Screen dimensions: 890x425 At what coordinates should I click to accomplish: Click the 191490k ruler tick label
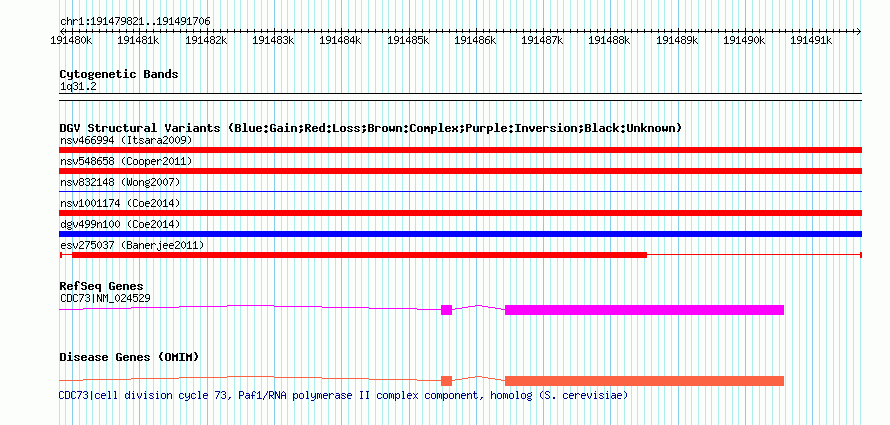pos(744,40)
